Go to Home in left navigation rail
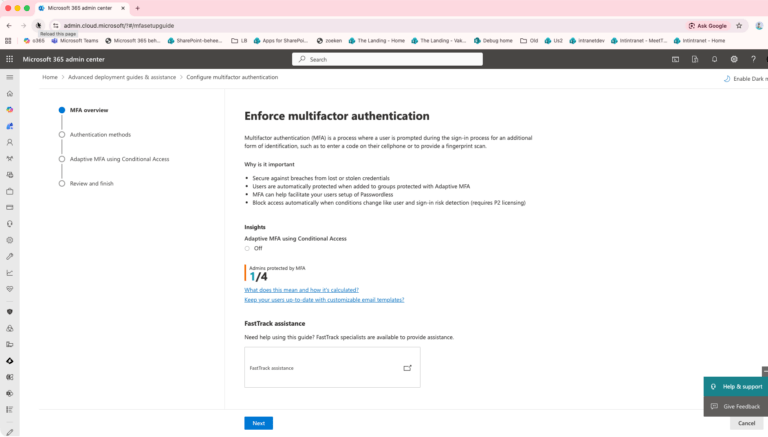Viewport: 768px width, 437px height. 9,94
